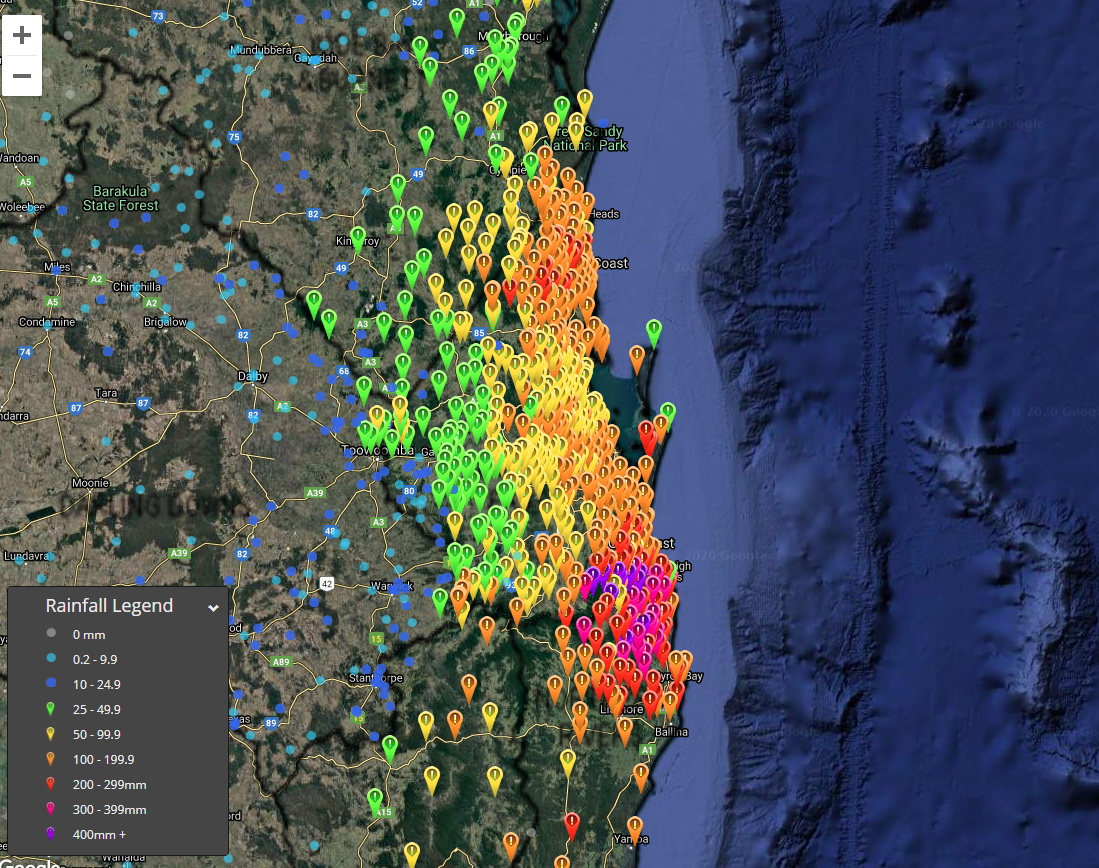The width and height of the screenshot is (1099, 868).
Task: Click the red 200 - 299mm legend pin
Action: click(50, 784)
